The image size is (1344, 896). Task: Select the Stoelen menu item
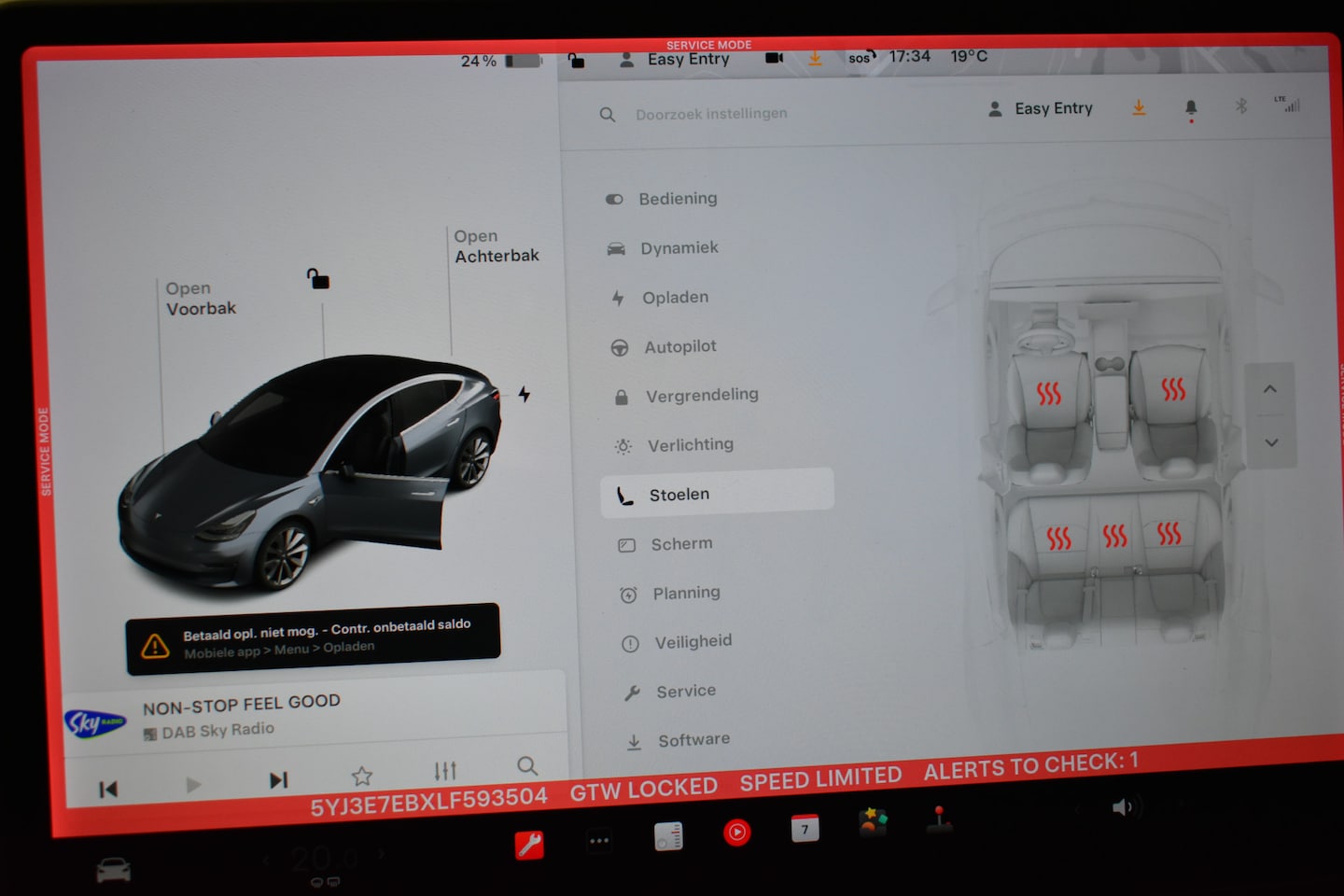click(717, 492)
